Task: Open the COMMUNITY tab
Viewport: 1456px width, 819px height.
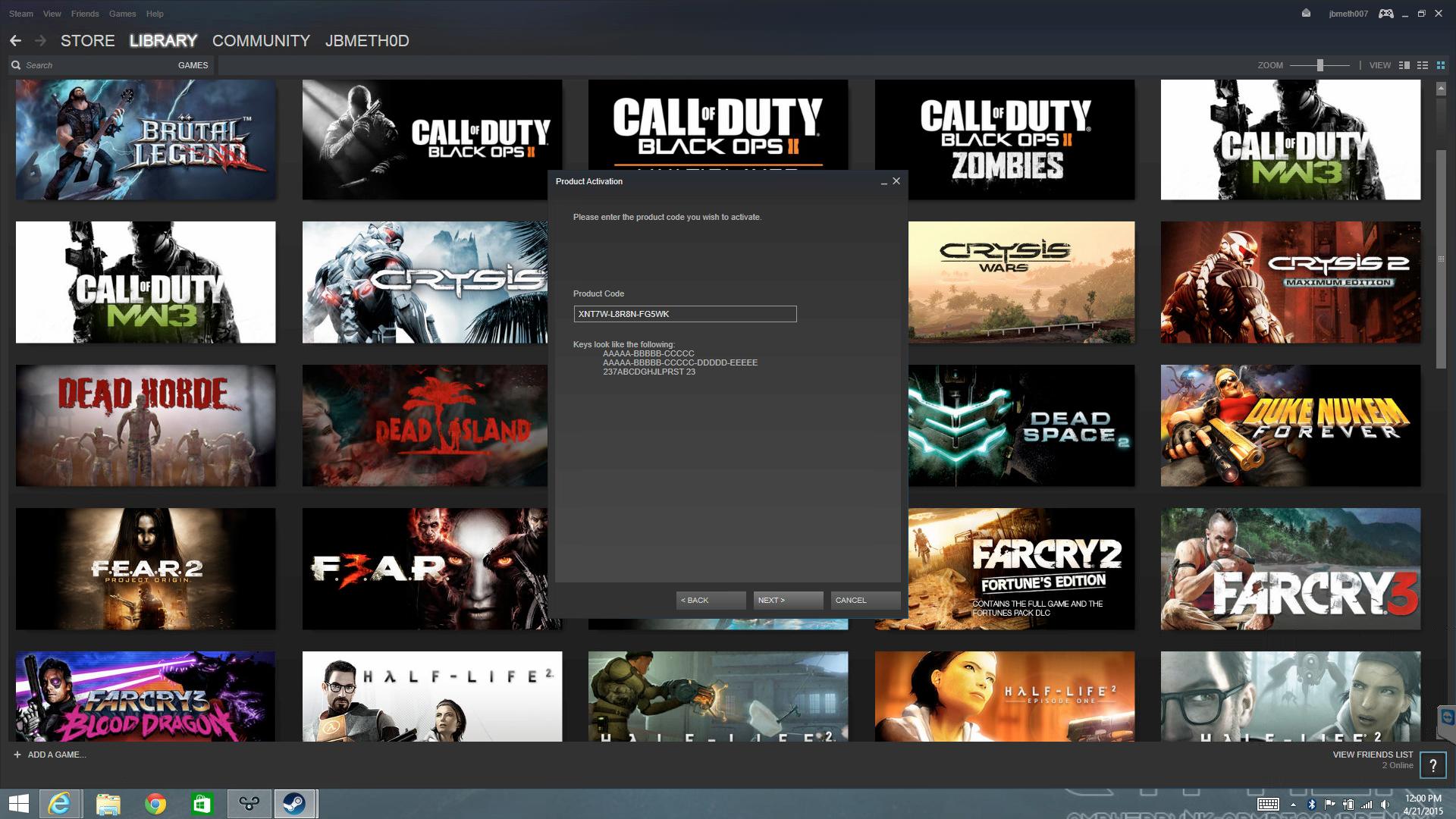Action: pyautogui.click(x=261, y=41)
